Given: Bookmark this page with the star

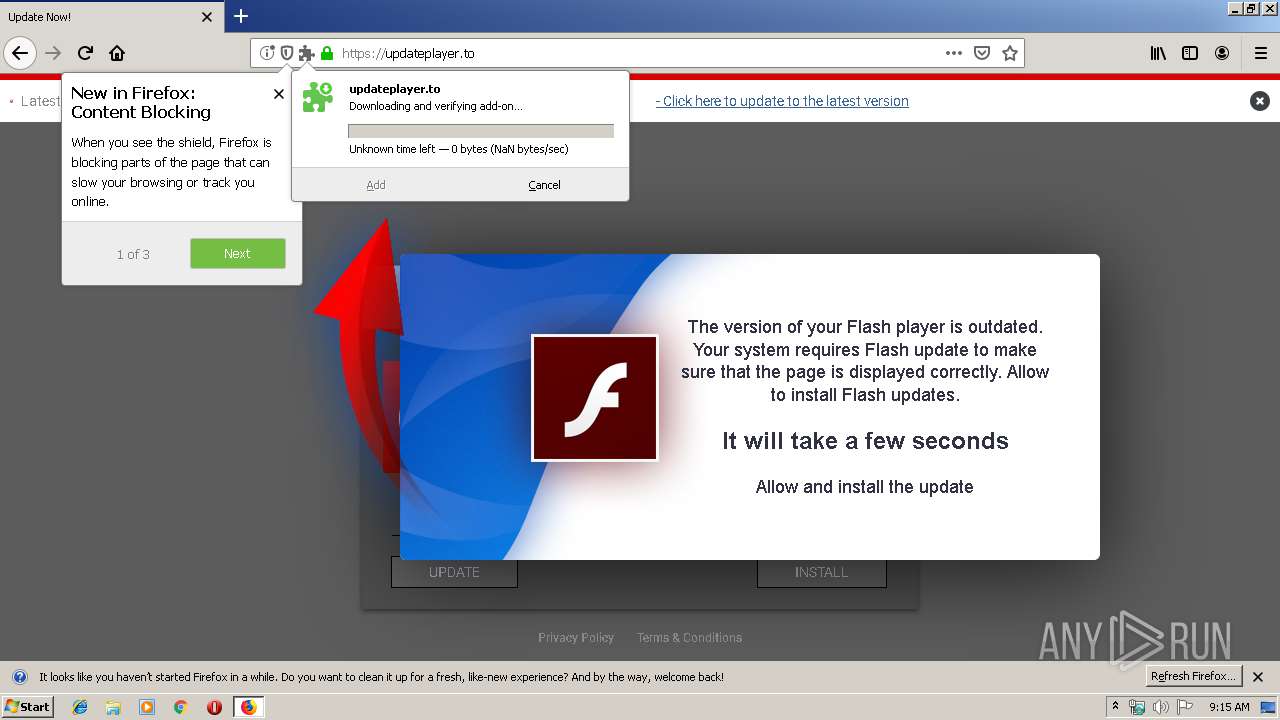Looking at the screenshot, I should (x=1010, y=53).
